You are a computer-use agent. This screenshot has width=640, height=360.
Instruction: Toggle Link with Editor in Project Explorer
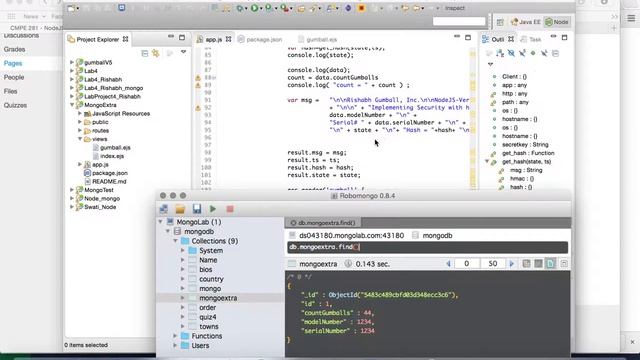point(156,53)
